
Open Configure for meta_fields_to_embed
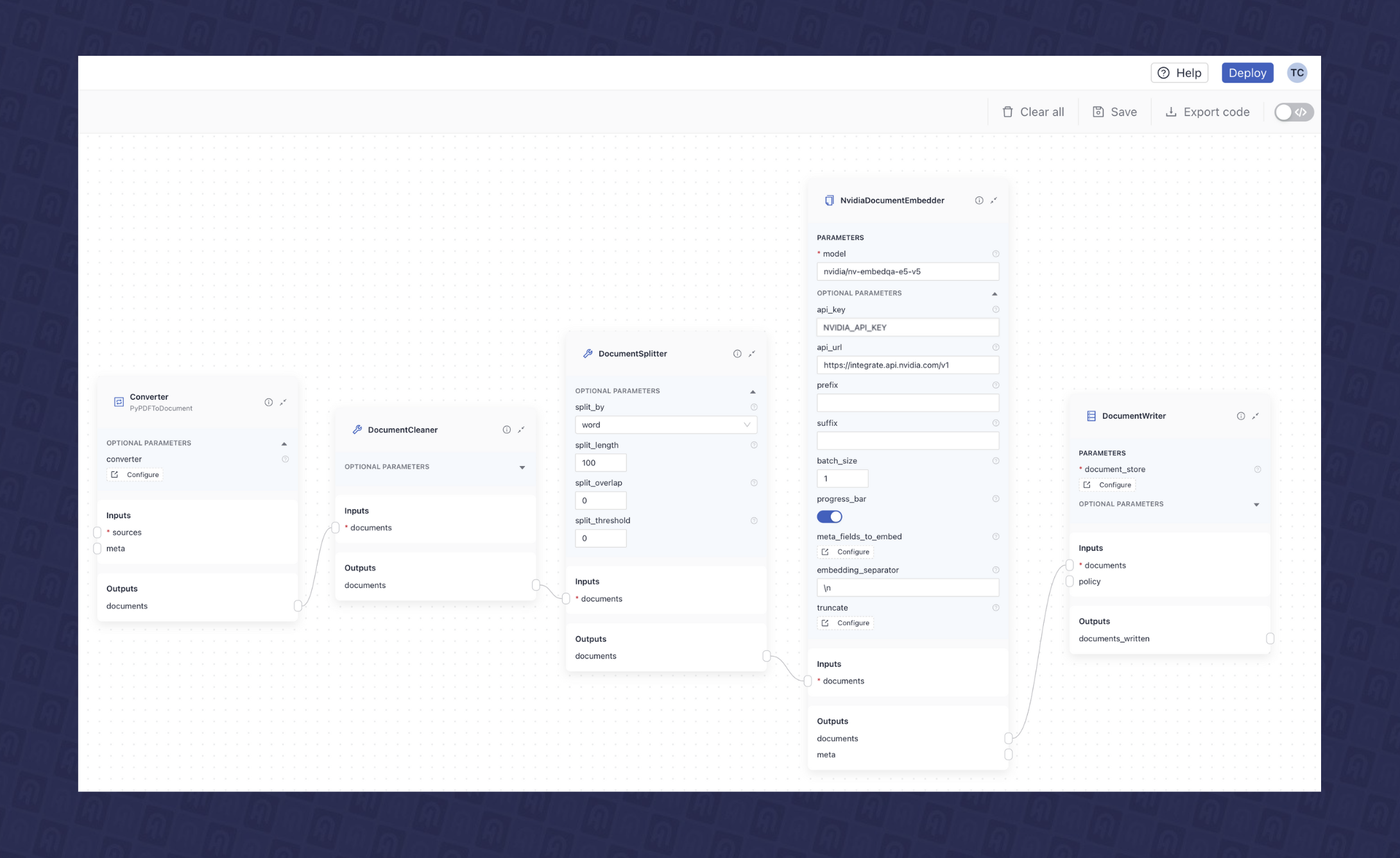coord(846,551)
